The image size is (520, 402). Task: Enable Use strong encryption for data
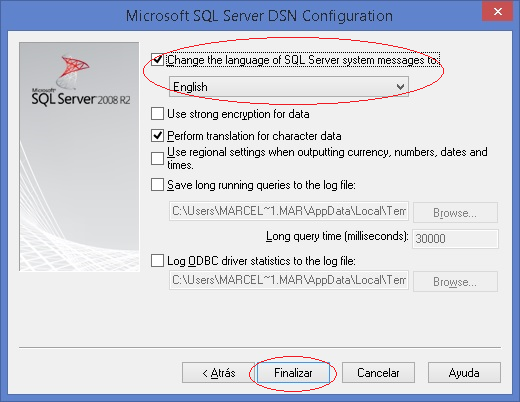157,114
